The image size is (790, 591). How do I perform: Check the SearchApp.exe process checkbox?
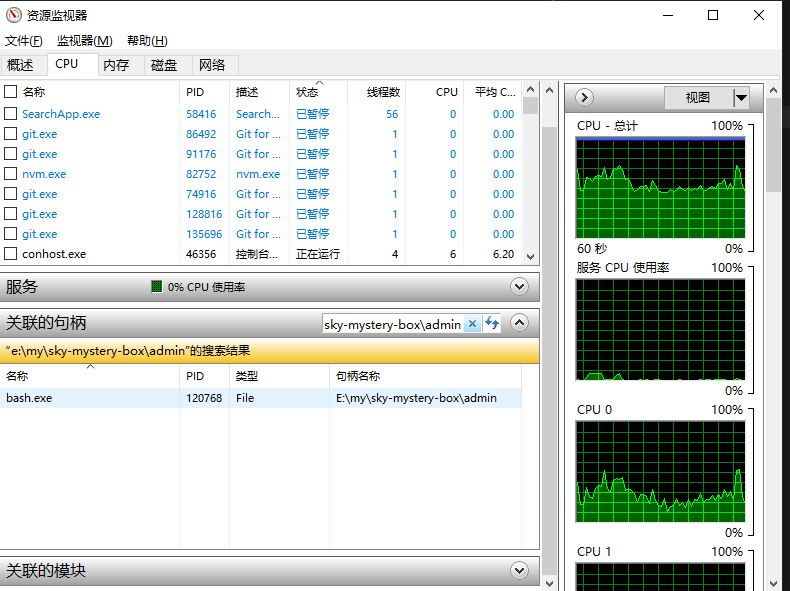(x=11, y=114)
